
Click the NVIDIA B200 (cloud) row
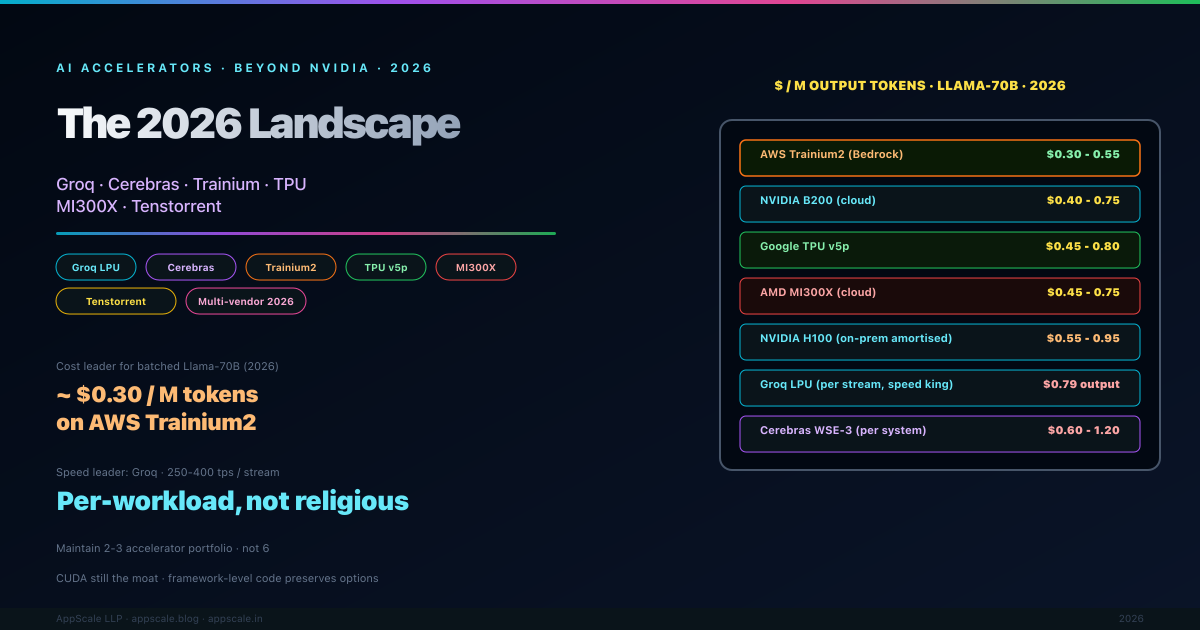point(939,204)
